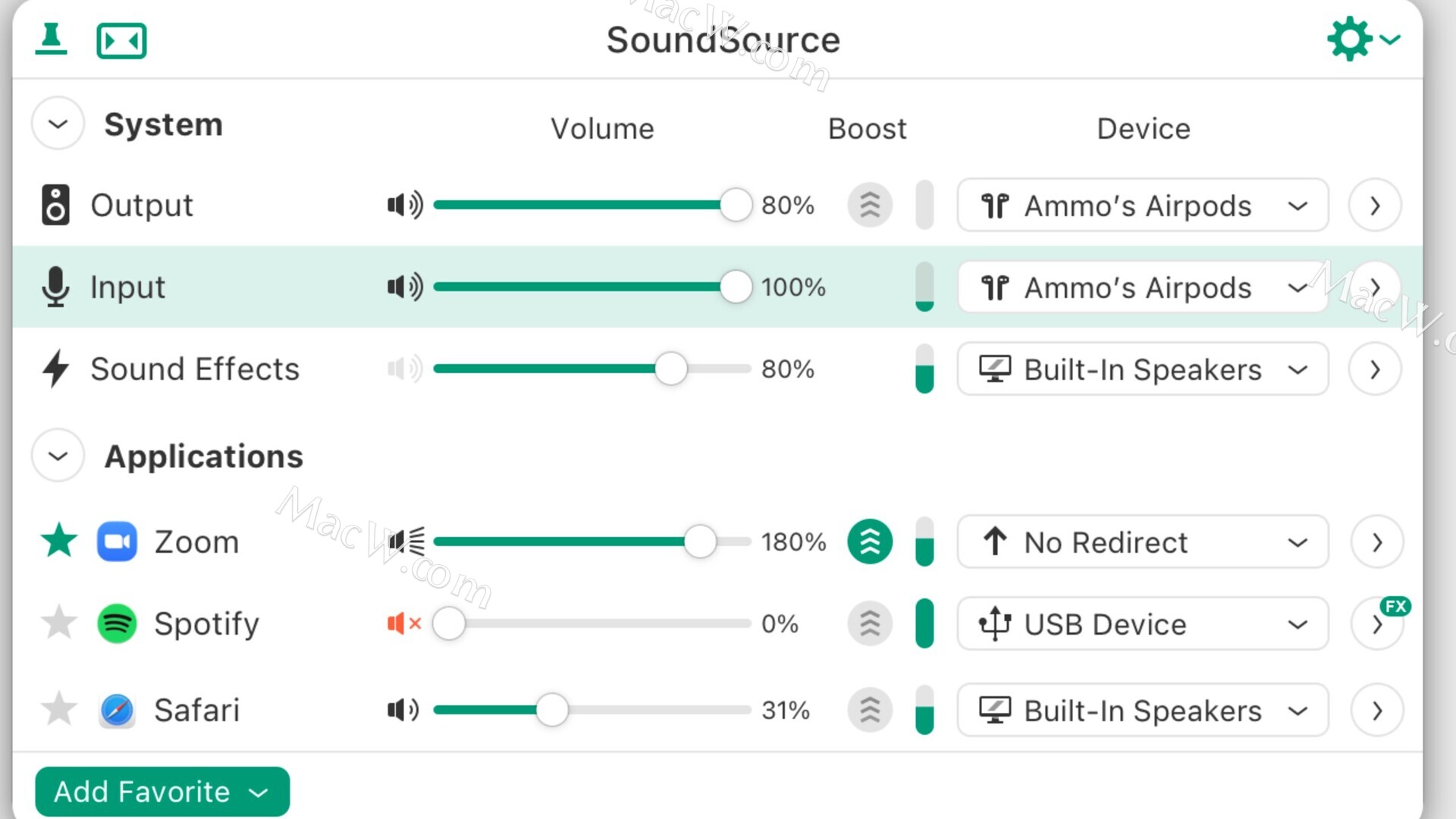Adjust the Output volume slider
1456x819 pixels.
[592, 205]
